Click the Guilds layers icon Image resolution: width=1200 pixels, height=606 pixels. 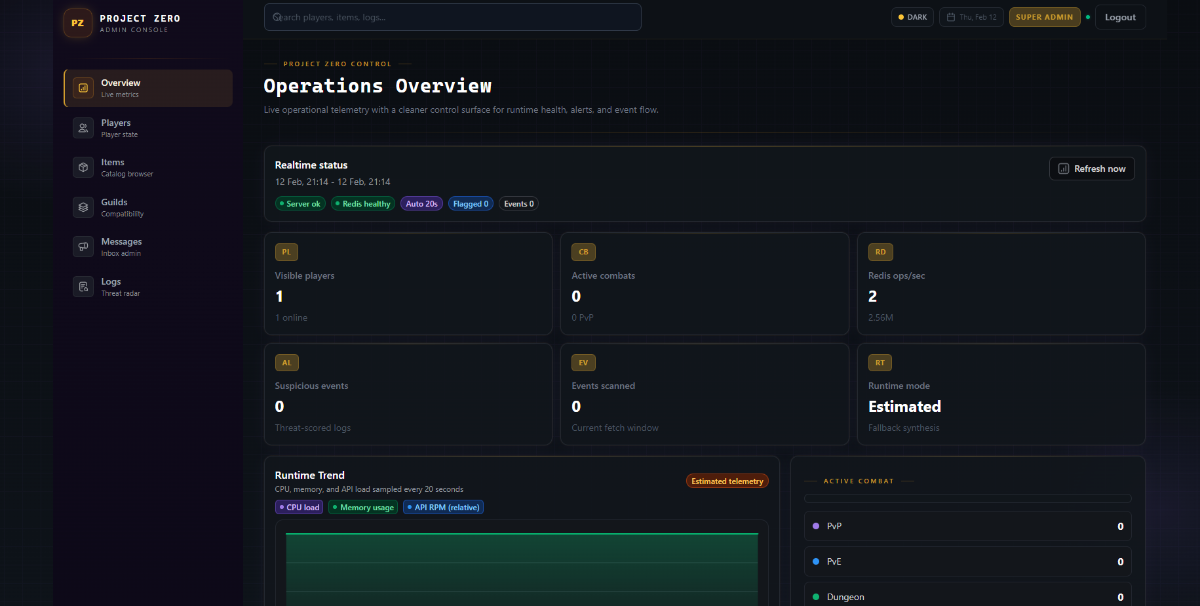click(83, 207)
